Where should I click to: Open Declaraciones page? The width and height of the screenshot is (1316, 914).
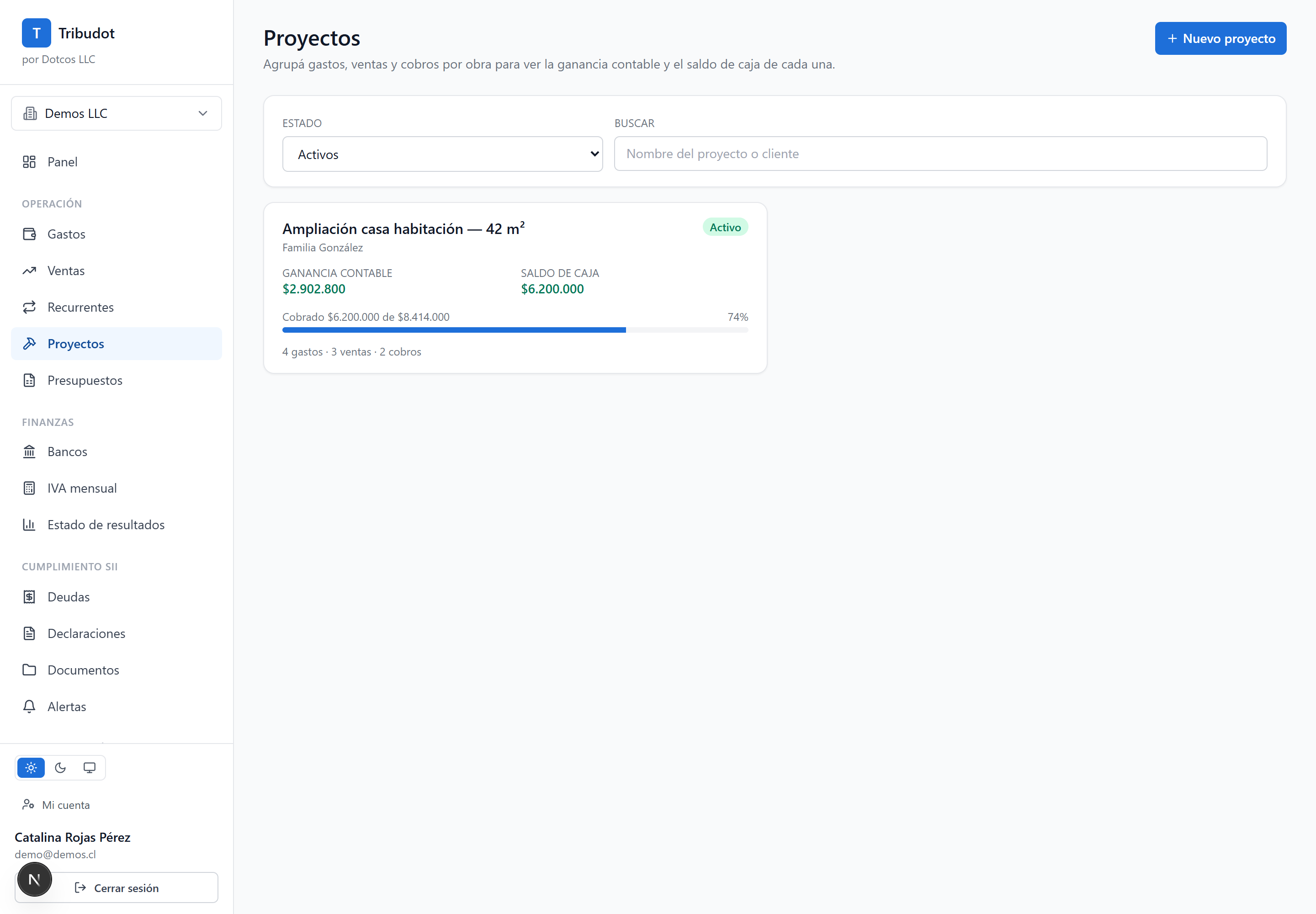[116, 633]
